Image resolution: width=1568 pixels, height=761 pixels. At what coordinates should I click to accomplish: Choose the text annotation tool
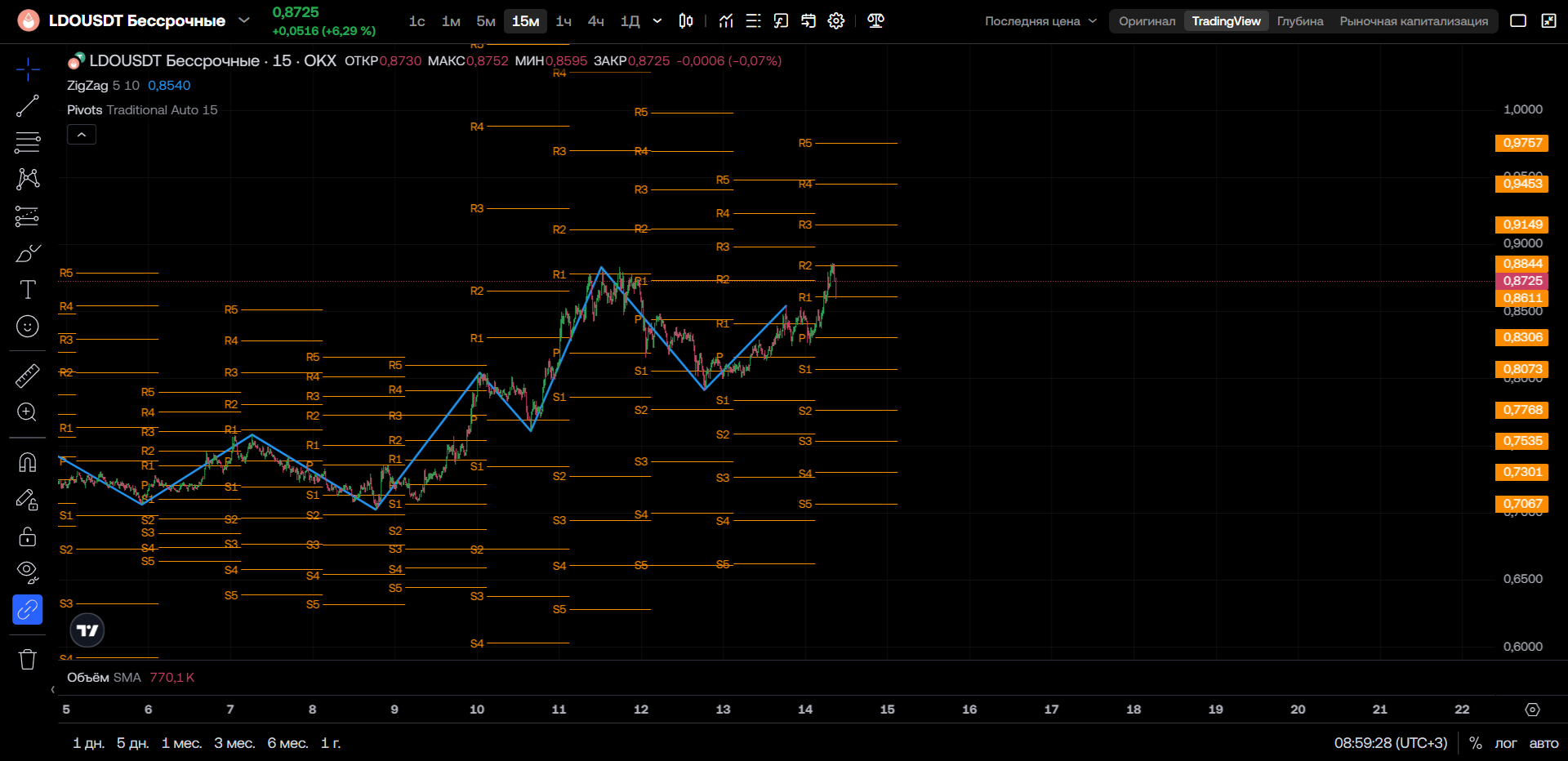point(28,289)
